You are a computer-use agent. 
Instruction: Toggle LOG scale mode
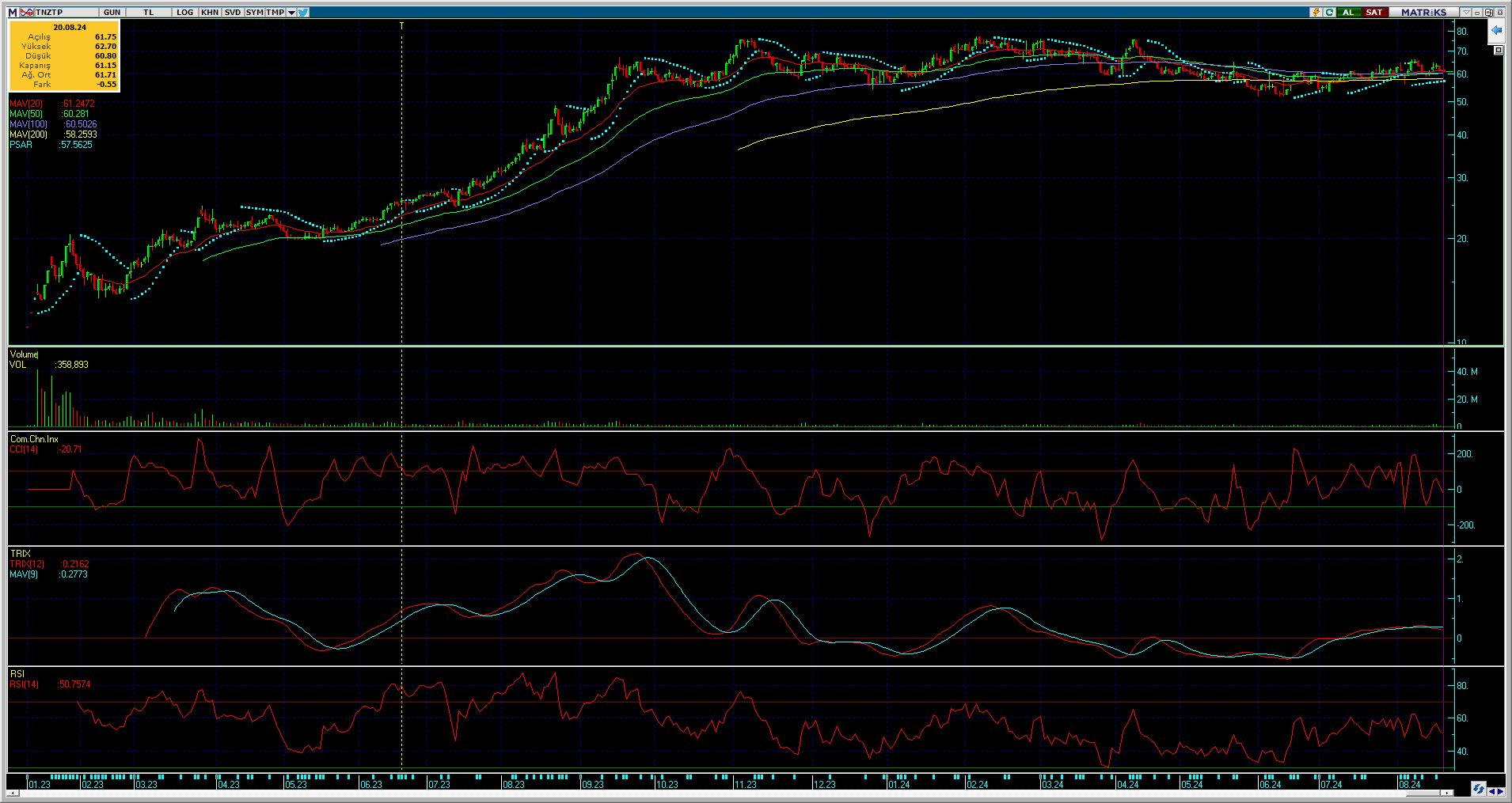[x=185, y=12]
